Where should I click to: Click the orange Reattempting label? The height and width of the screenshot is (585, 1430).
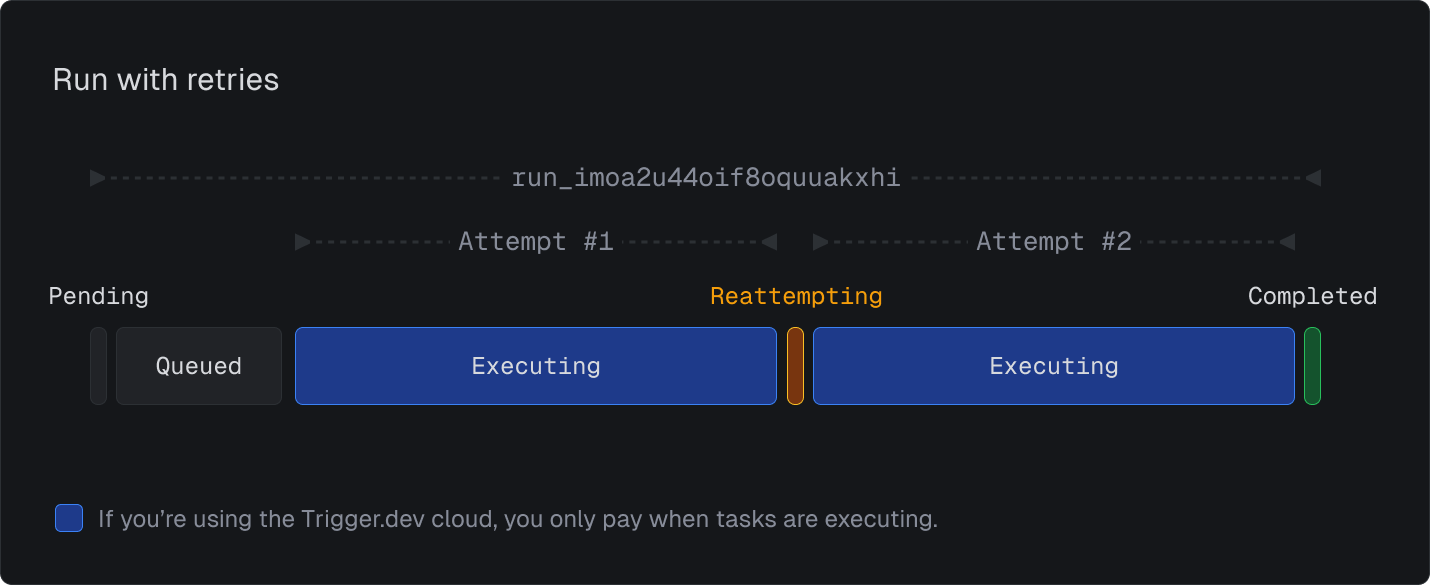pos(796,296)
